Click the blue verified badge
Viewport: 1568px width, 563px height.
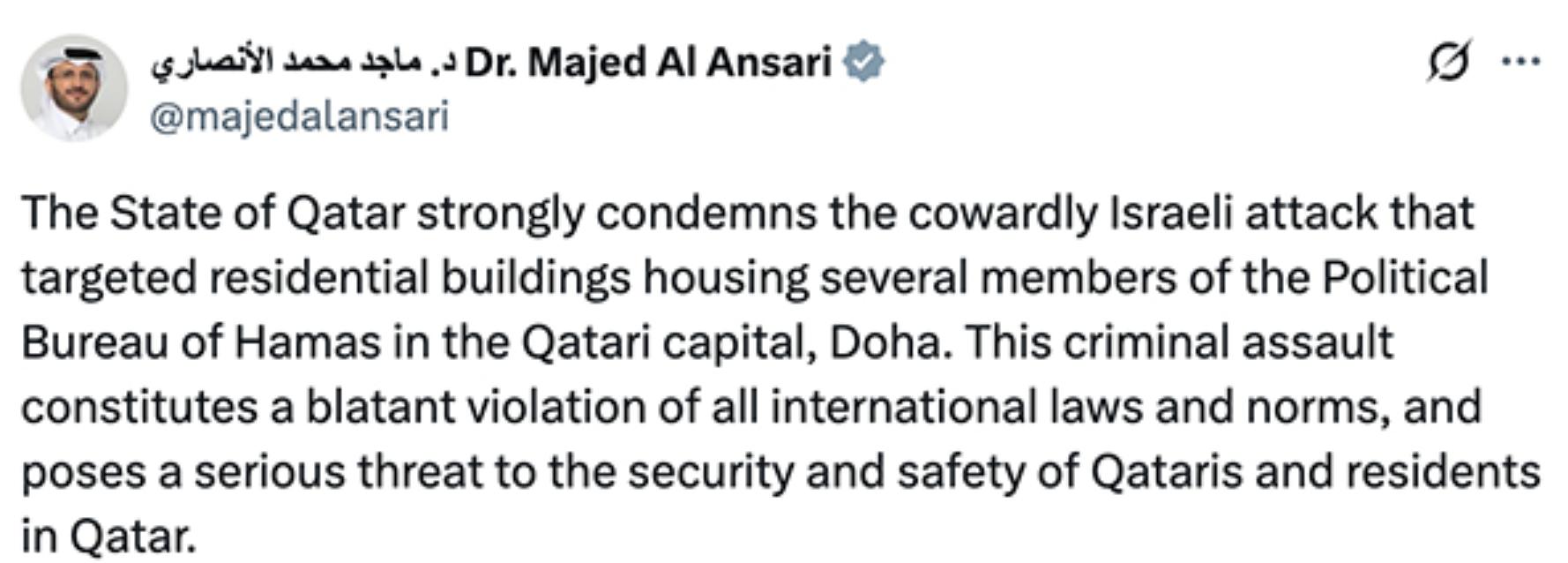tap(863, 63)
